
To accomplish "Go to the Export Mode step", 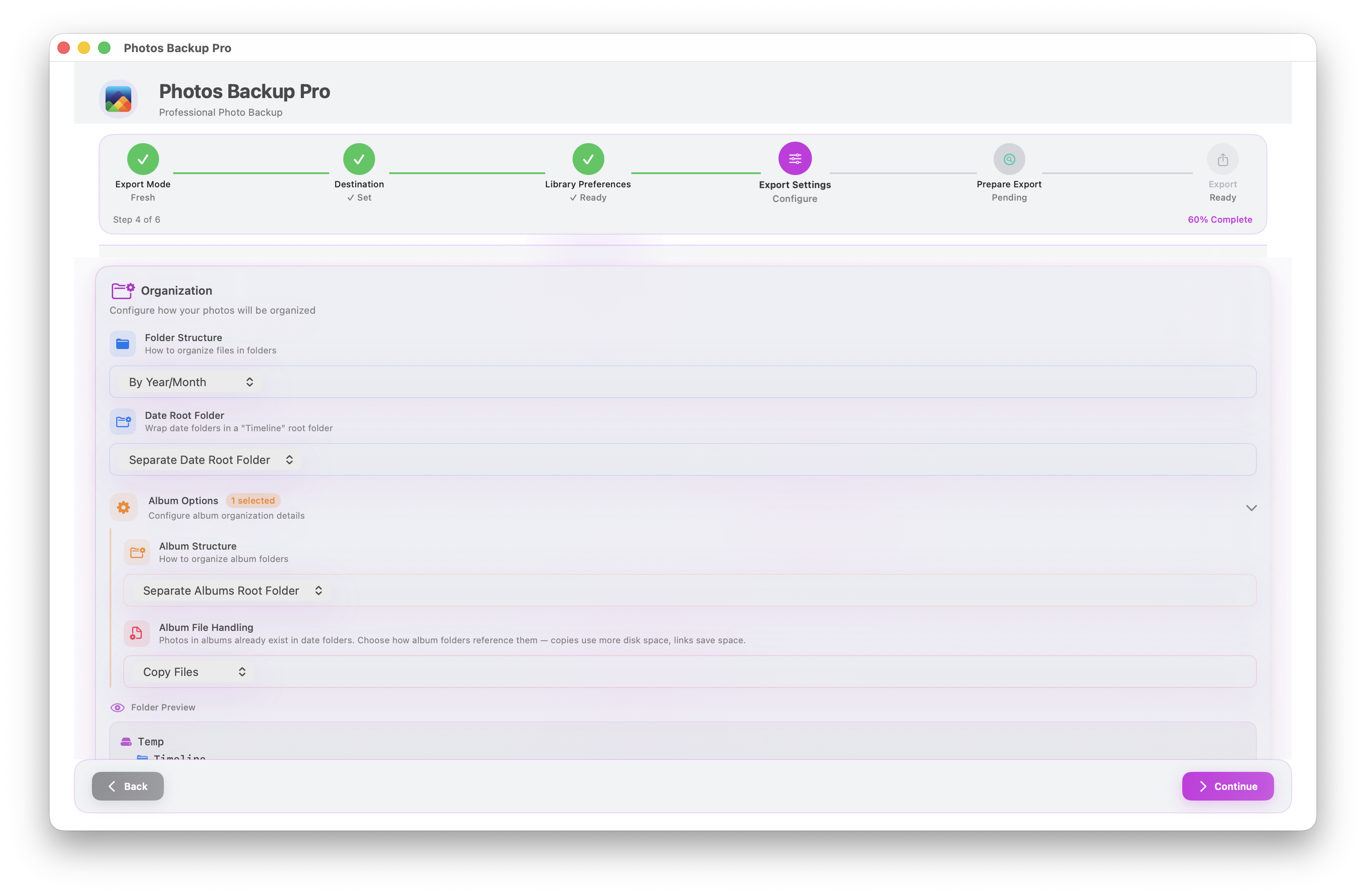I will click(x=143, y=159).
